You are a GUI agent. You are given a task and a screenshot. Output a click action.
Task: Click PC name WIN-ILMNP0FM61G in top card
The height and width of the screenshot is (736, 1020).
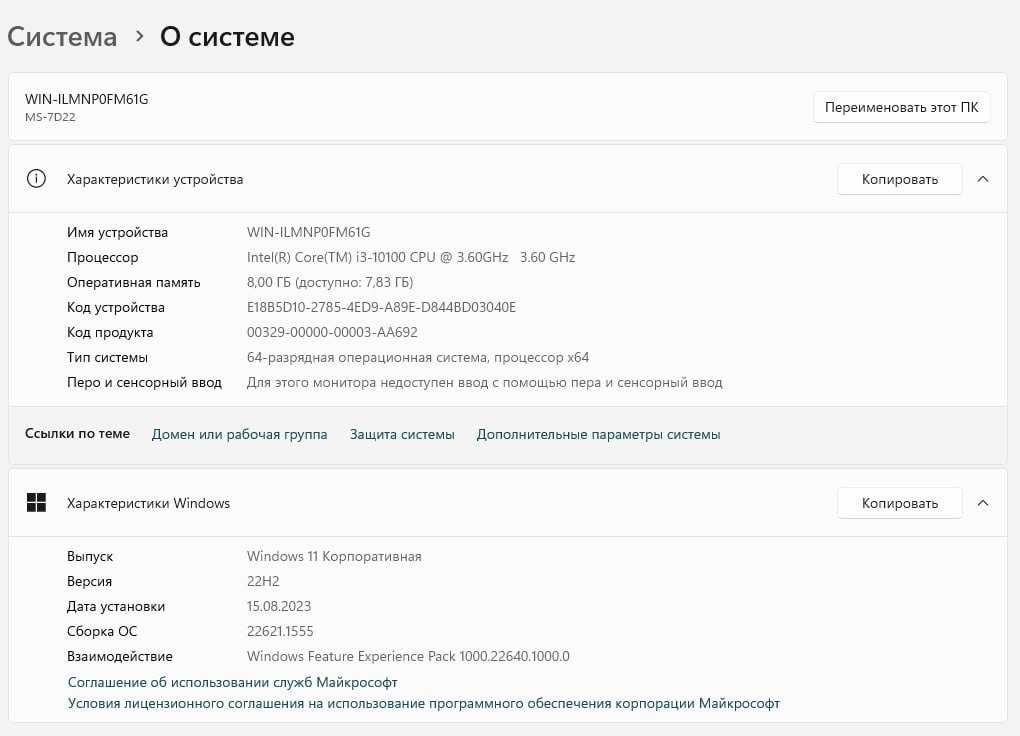pyautogui.click(x=87, y=99)
